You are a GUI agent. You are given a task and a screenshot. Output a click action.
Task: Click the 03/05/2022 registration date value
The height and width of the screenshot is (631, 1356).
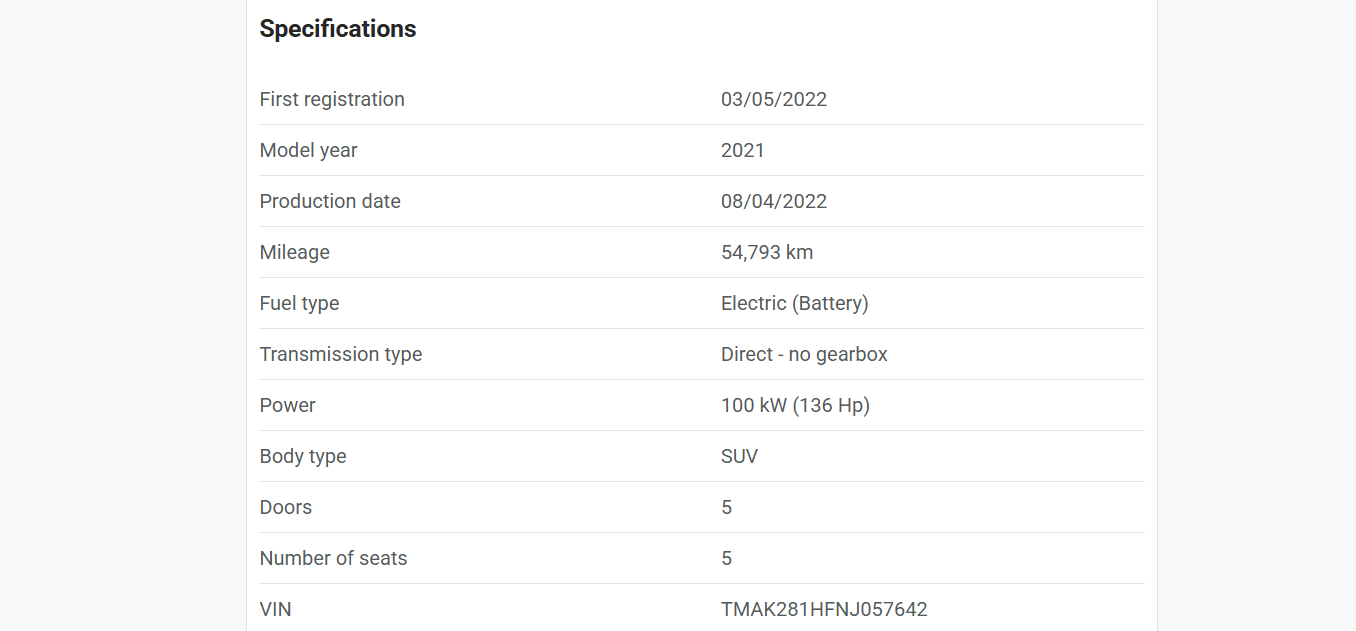point(774,99)
